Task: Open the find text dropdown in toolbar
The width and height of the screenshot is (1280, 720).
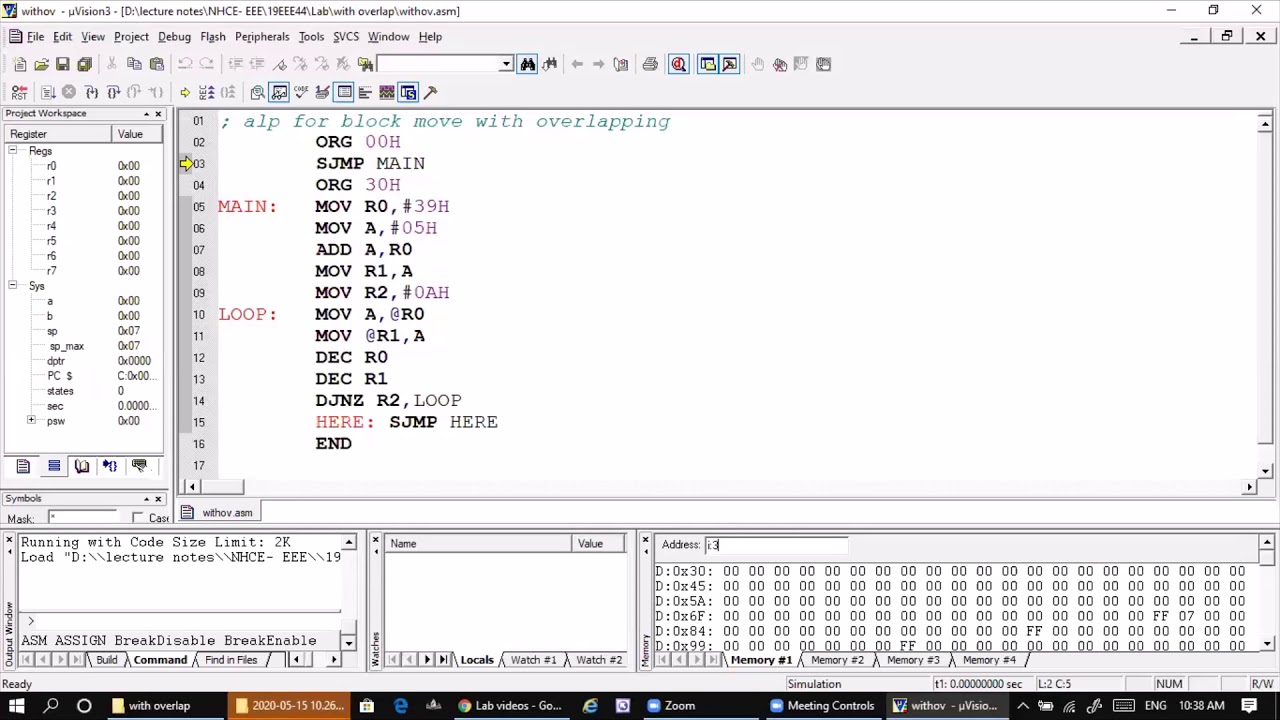Action: [506, 64]
